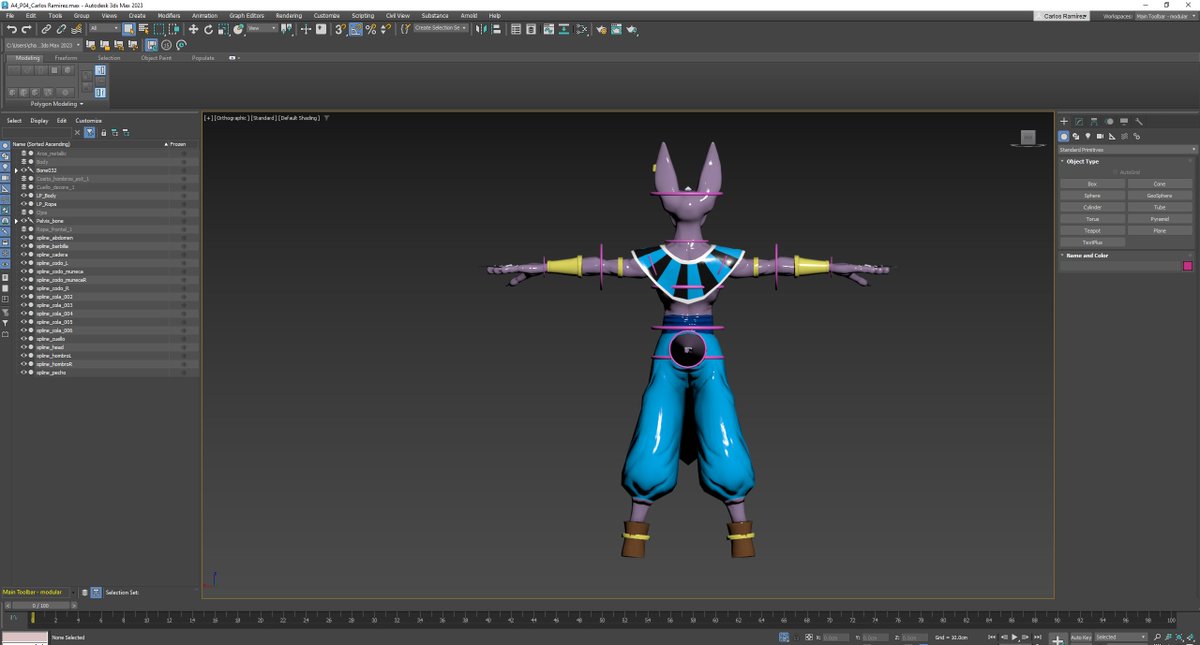This screenshot has height=645, width=1200.
Task: Click the Mirror tool icon
Action: pos(481,29)
